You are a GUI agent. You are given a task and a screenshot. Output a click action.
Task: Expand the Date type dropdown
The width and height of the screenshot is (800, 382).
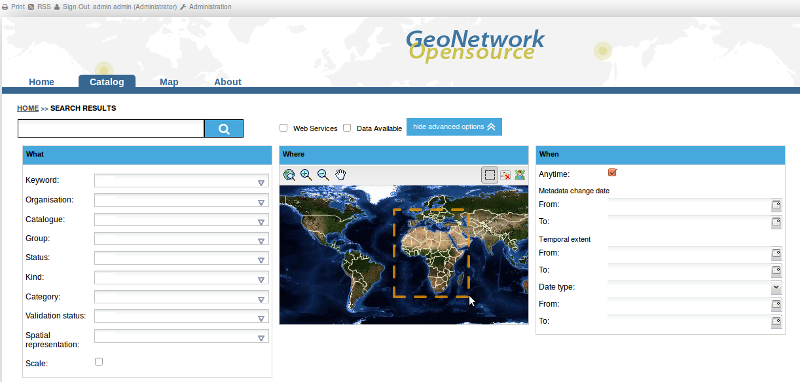[776, 288]
